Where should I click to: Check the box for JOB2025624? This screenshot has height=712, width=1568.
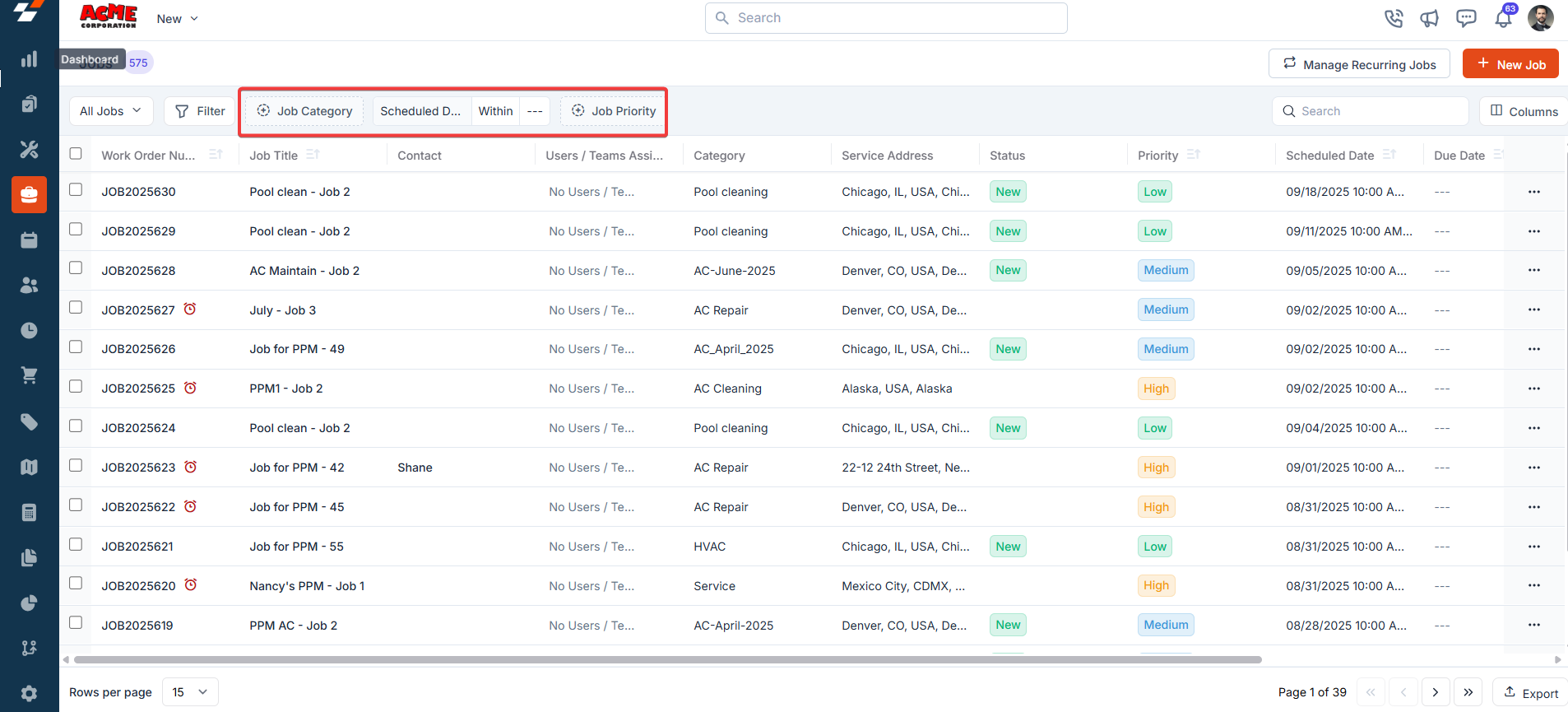(x=76, y=426)
